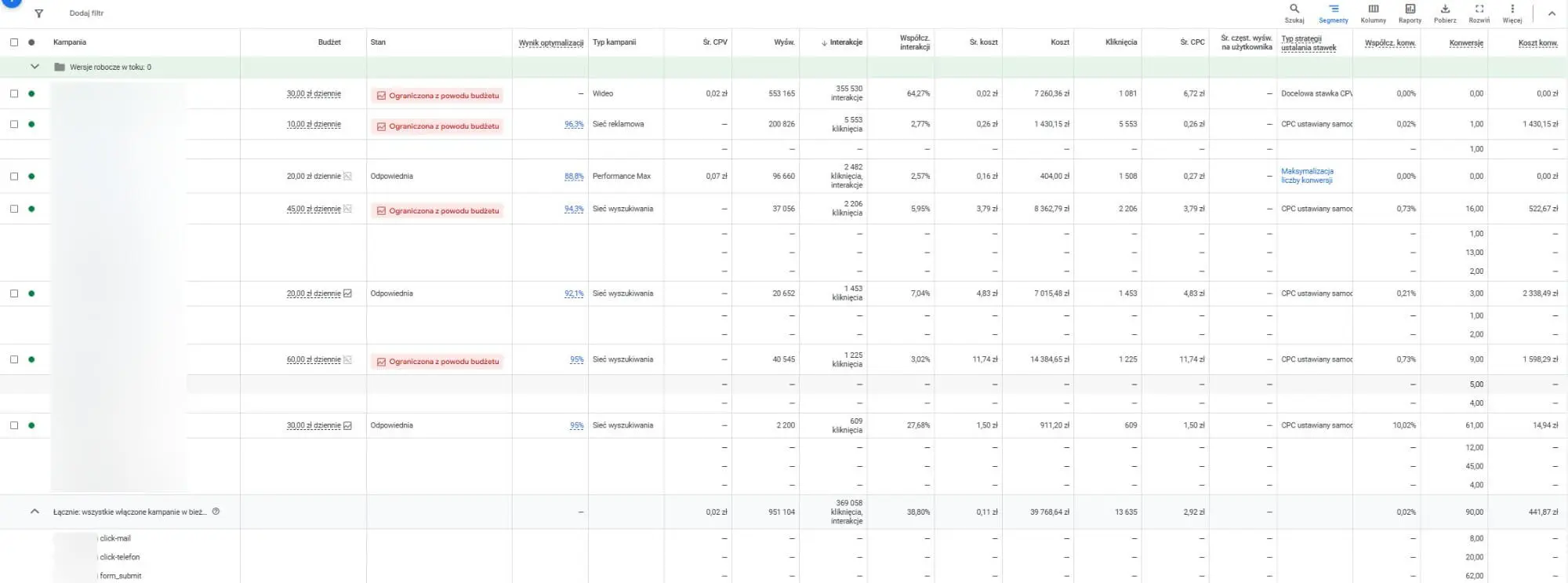1568x583 pixels.
Task: Expand the Łącznie totals row chevron
Action: click(34, 512)
